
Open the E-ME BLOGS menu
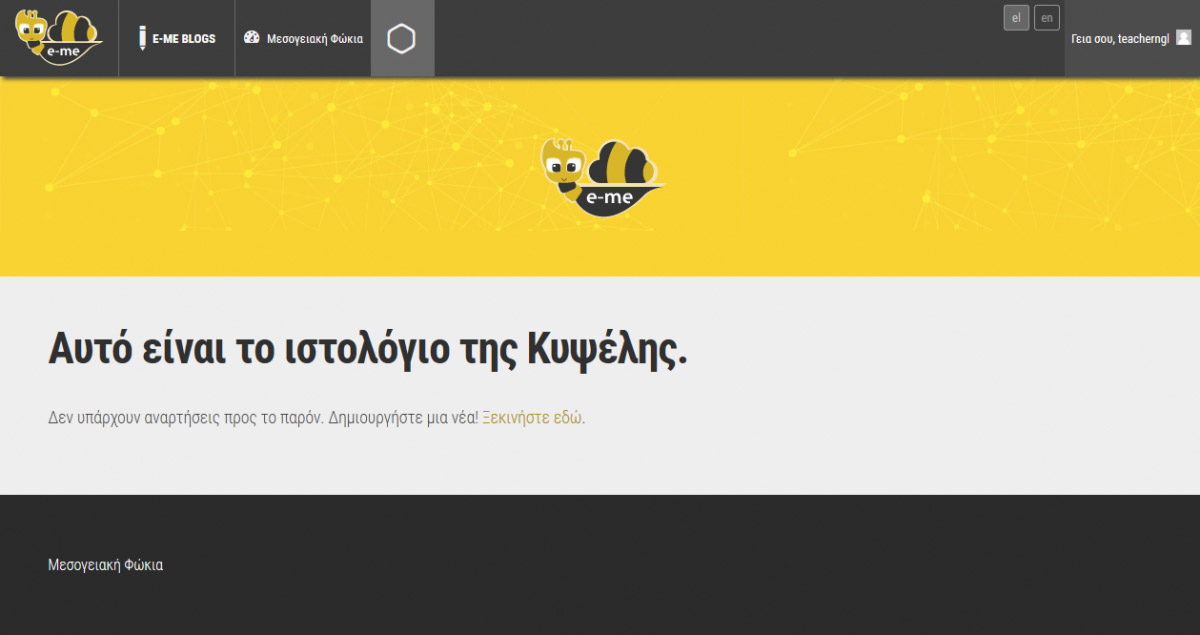[177, 39]
